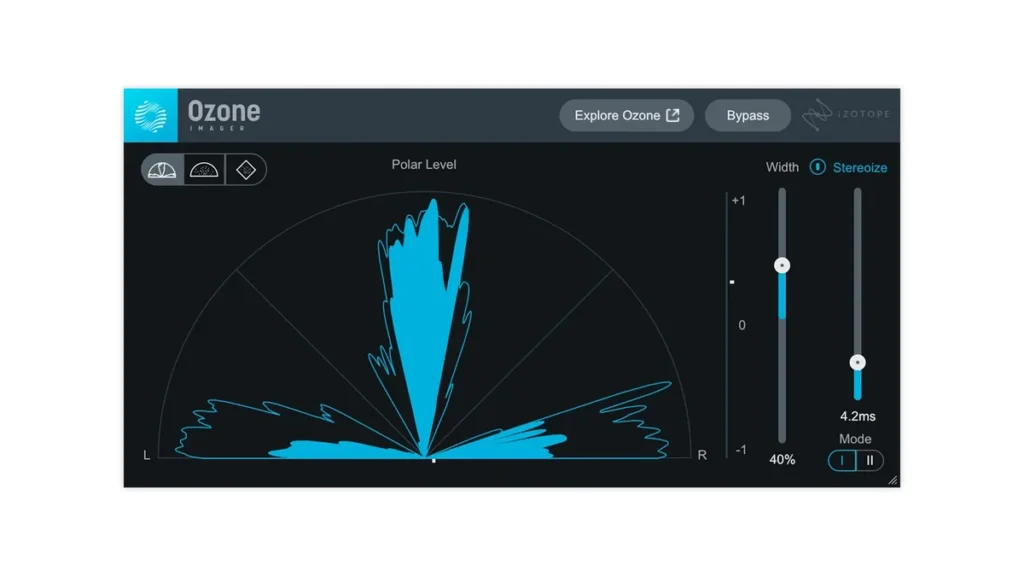Click the 40% width value
Viewport: 1024px width, 576px height.
[x=782, y=460]
